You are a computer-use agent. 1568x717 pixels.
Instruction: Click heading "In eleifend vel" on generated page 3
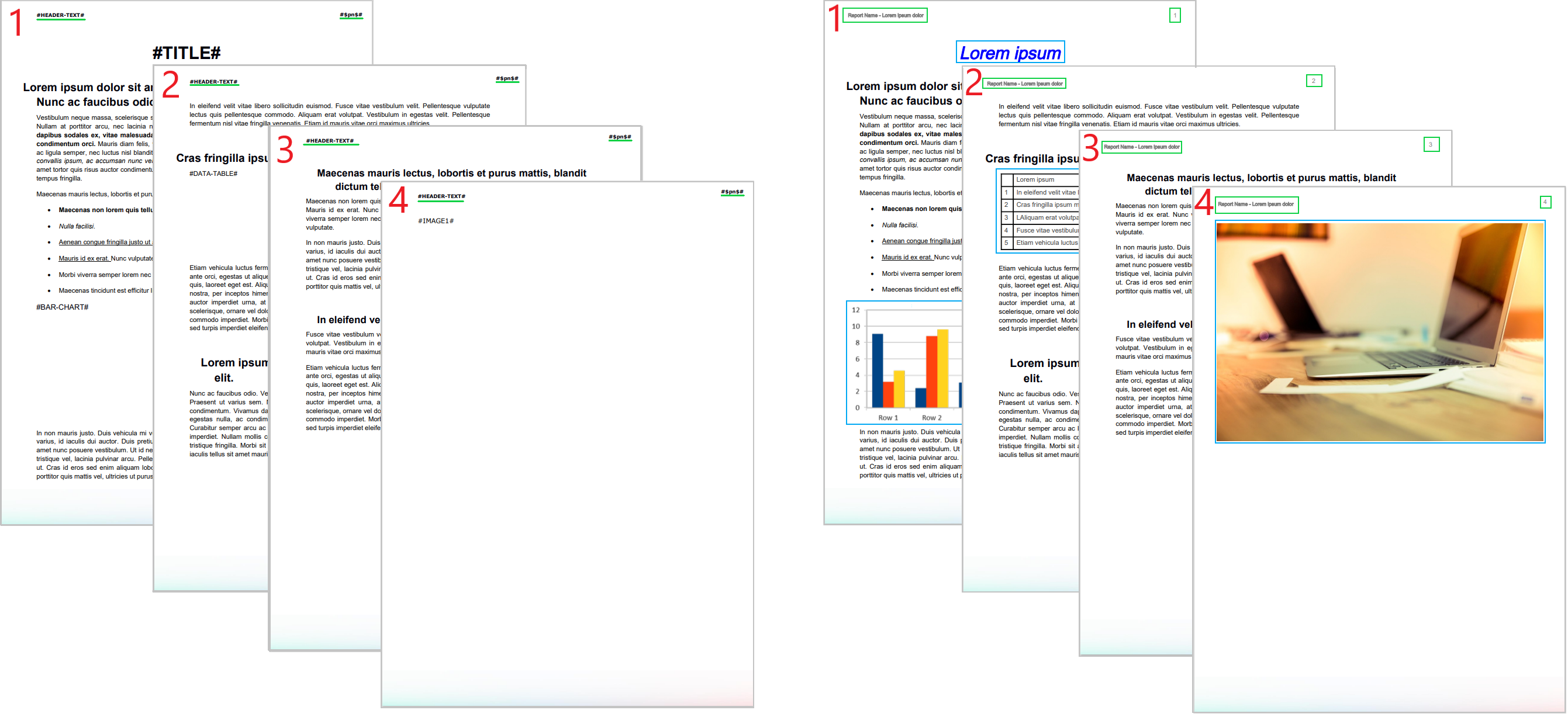click(x=1159, y=325)
